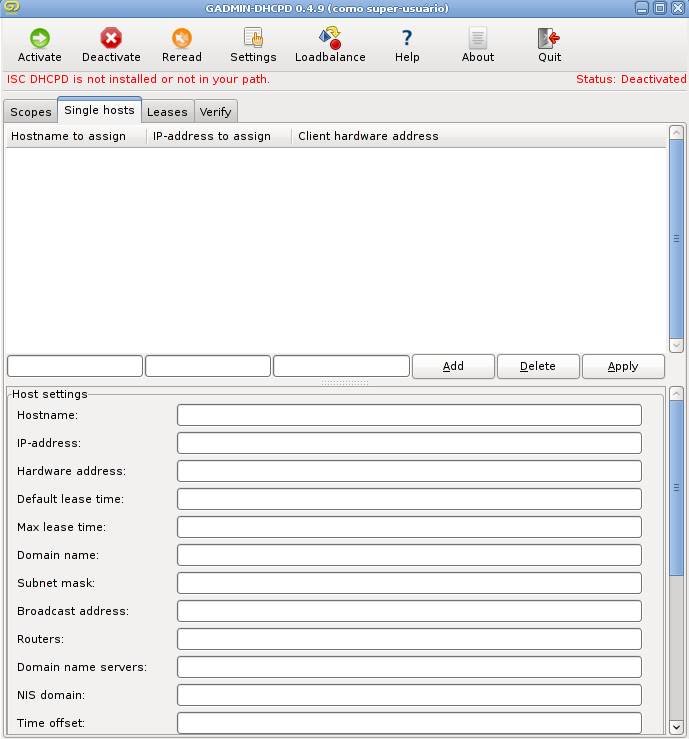Click the orange Reread icon
The height and width of the screenshot is (739, 689).
click(x=181, y=38)
